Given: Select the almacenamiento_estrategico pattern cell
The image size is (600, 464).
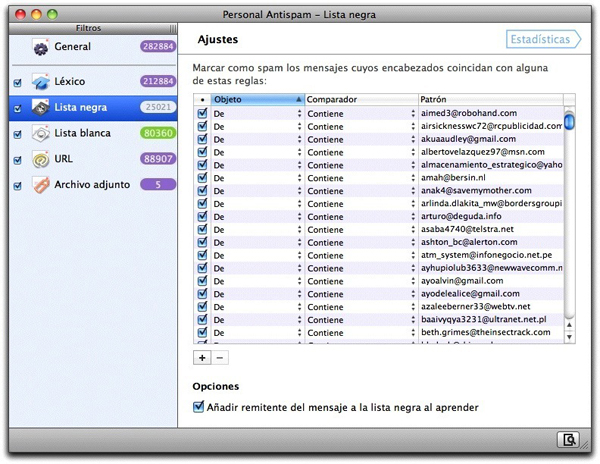Looking at the screenshot, I should pos(491,165).
